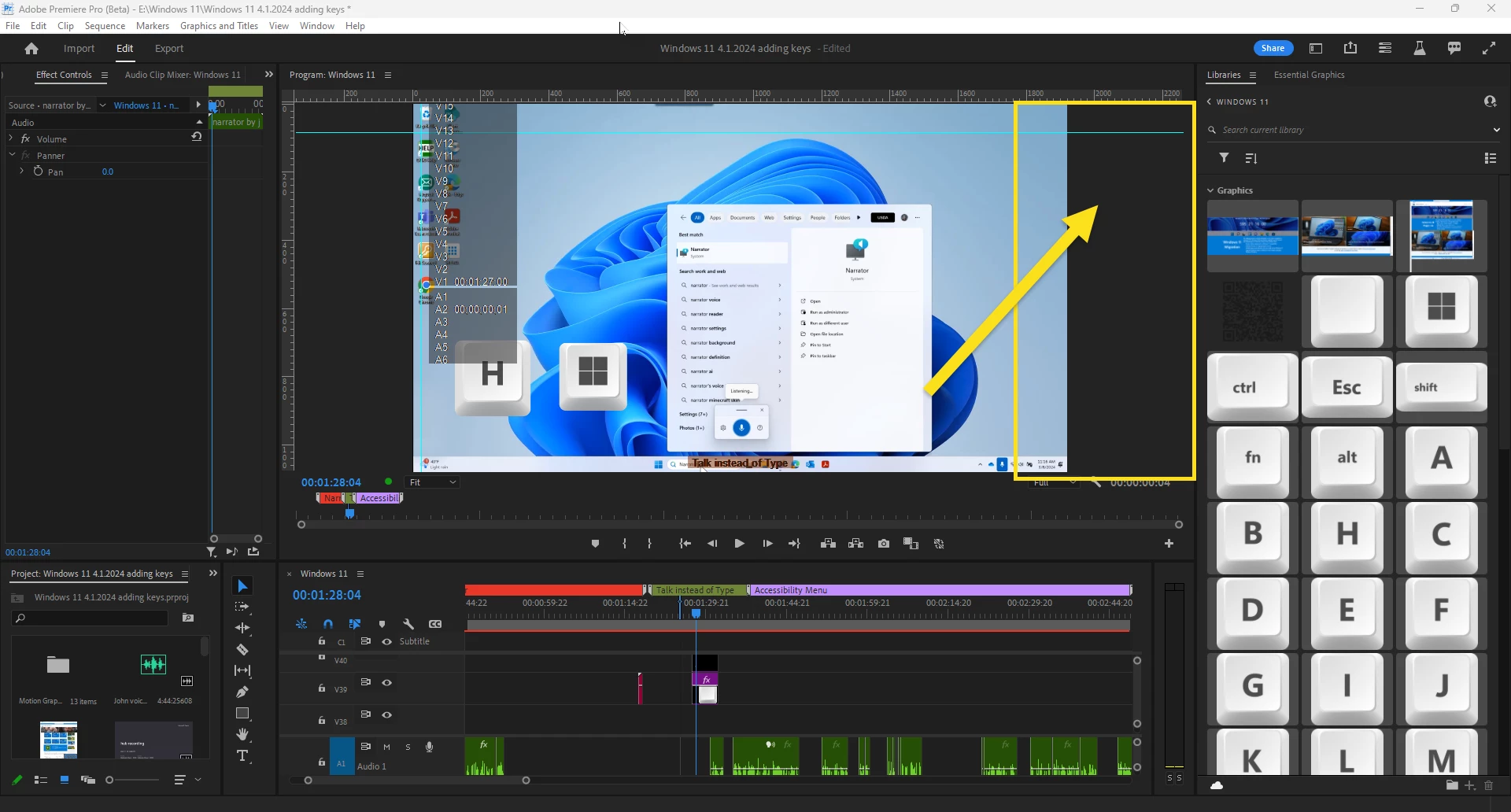Play the program monitor sequence
1511x812 pixels.
[739, 544]
